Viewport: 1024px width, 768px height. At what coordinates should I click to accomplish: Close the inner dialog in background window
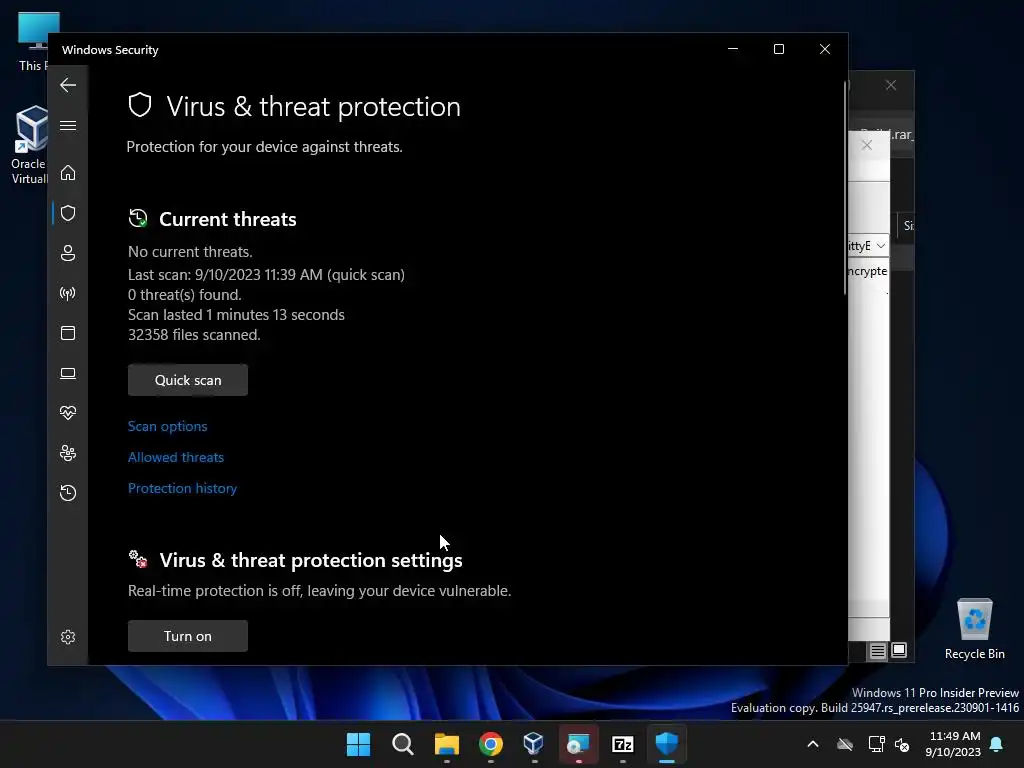pos(867,145)
